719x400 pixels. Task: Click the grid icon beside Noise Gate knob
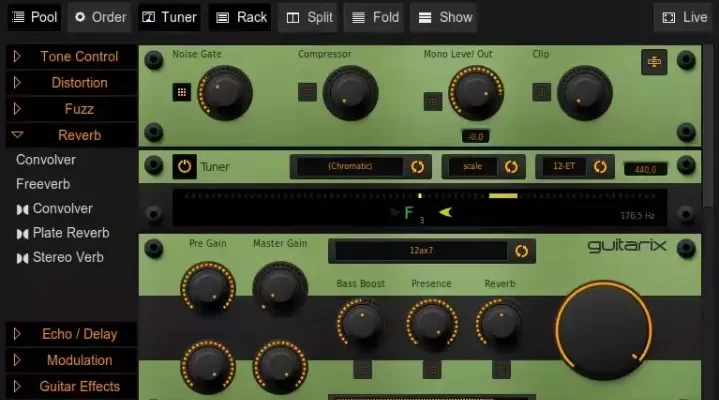[181, 93]
